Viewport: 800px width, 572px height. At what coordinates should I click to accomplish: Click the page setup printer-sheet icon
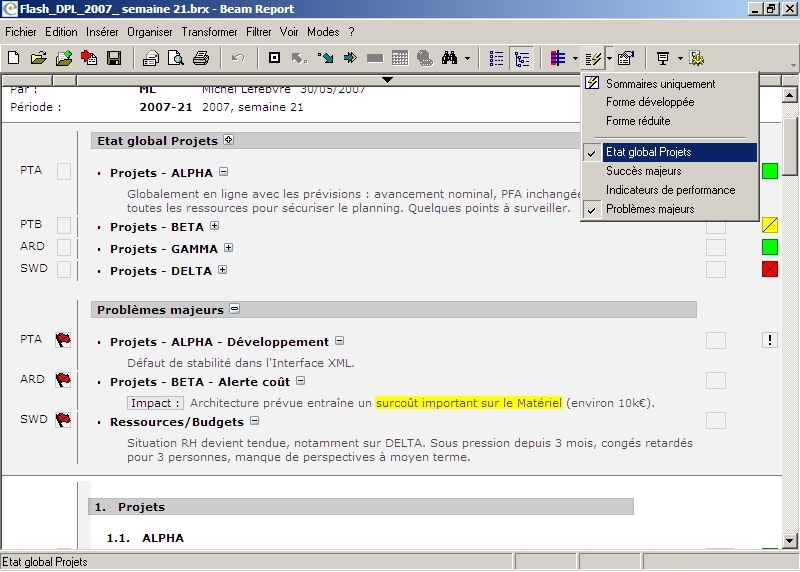151,58
